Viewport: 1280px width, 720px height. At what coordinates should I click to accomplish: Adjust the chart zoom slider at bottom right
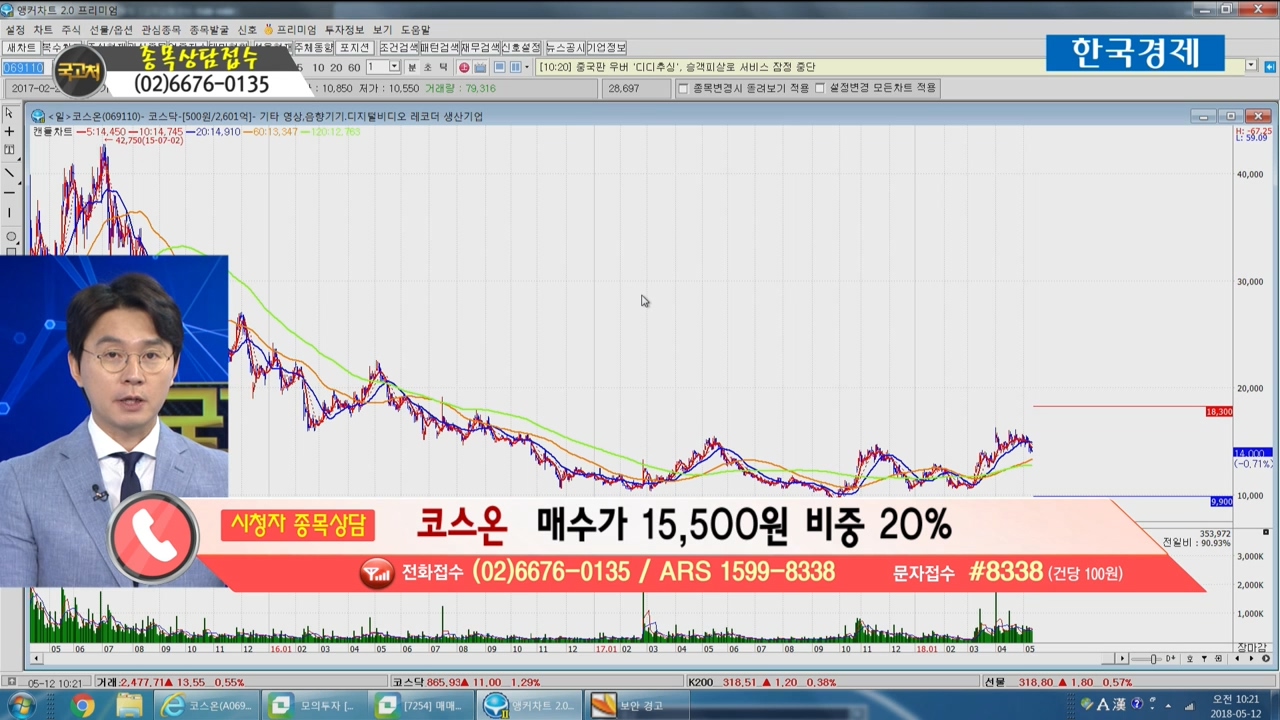pos(1155,659)
